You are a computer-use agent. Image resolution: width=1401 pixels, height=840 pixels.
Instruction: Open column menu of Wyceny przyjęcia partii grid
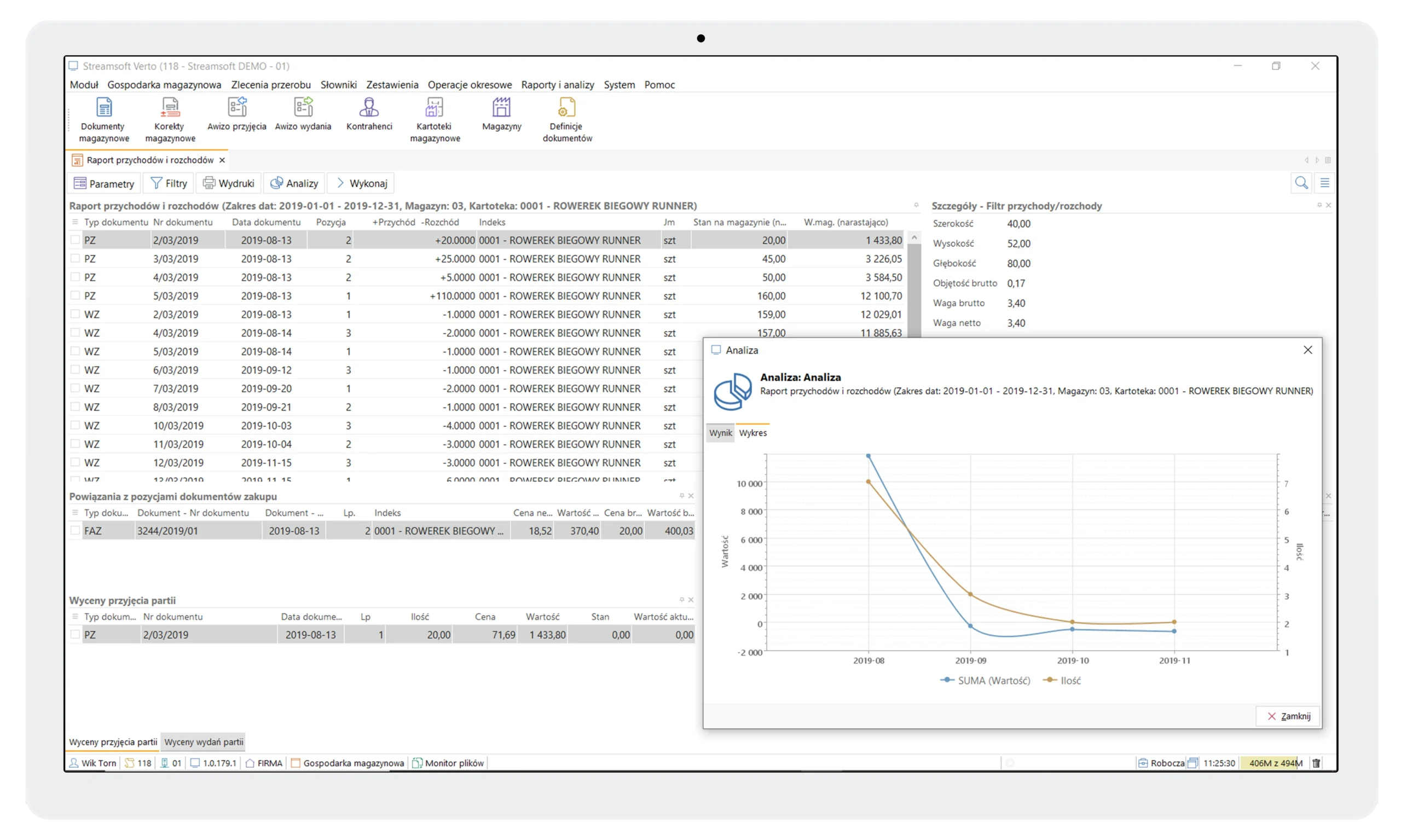click(x=76, y=616)
